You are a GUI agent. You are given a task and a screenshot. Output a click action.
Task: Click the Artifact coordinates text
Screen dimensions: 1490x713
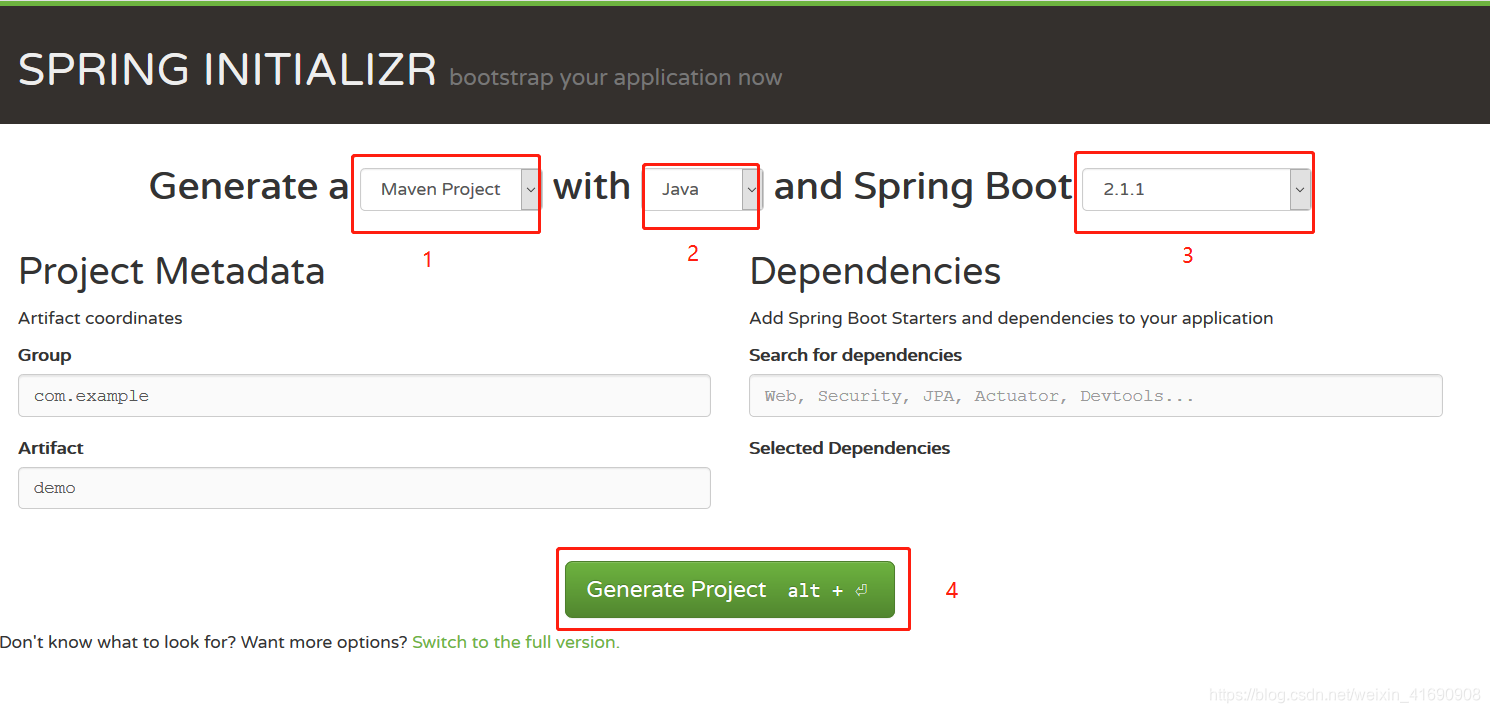pyautogui.click(x=100, y=318)
